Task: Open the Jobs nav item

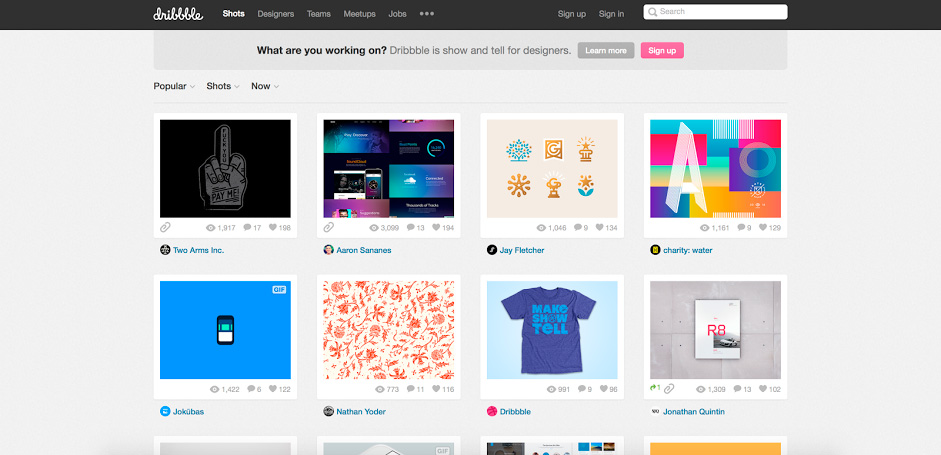Action: pyautogui.click(x=397, y=14)
